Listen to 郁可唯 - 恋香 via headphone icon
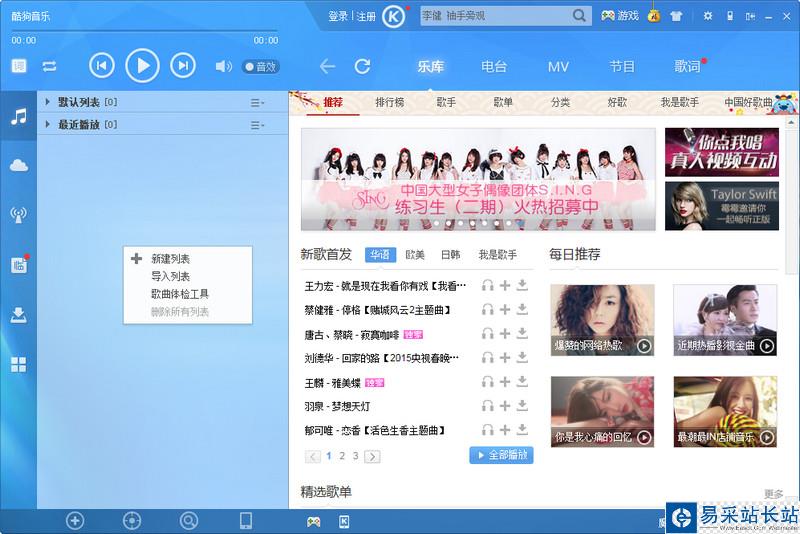Image resolution: width=800 pixels, height=534 pixels. (488, 430)
